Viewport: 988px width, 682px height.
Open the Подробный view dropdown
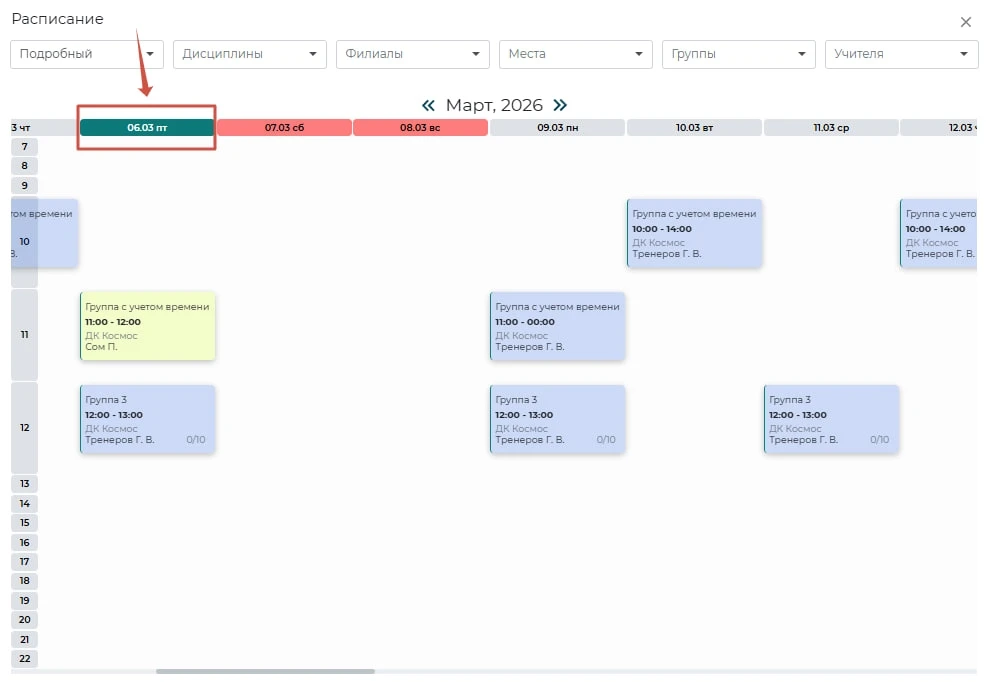point(86,54)
